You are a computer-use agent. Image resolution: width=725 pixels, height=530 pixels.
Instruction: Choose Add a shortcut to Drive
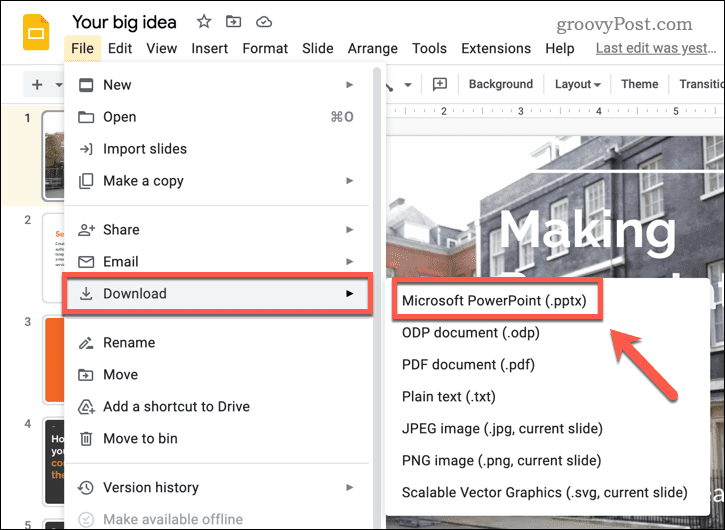[x=216, y=406]
